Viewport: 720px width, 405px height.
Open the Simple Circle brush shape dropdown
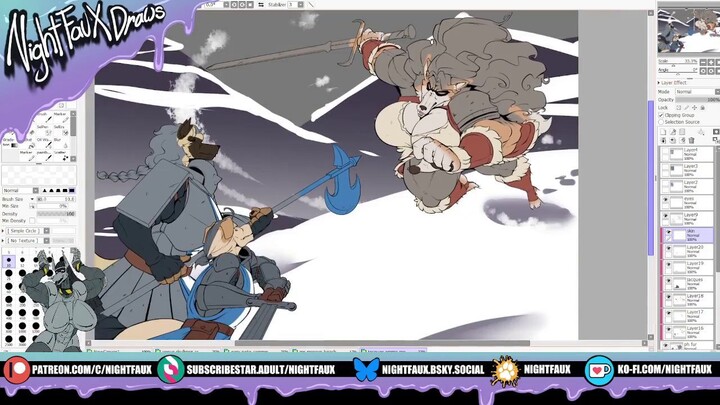tap(28, 231)
